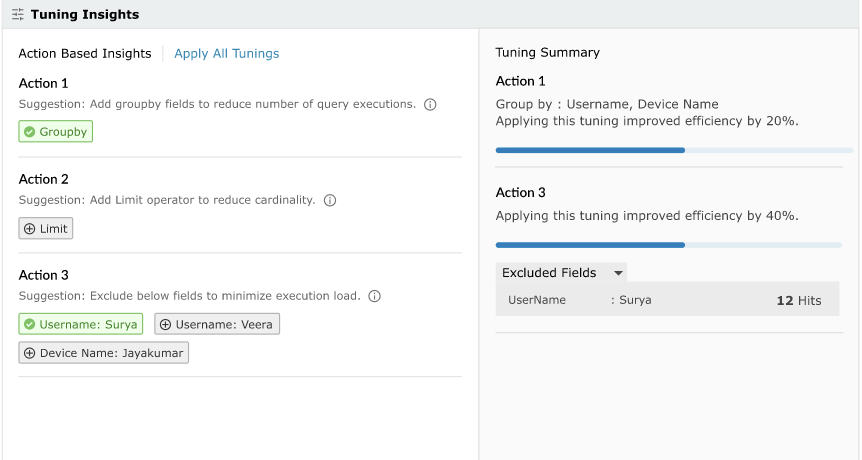This screenshot has height=460, width=862.
Task: Enable the Limit tuning chip
Action: 46,229
